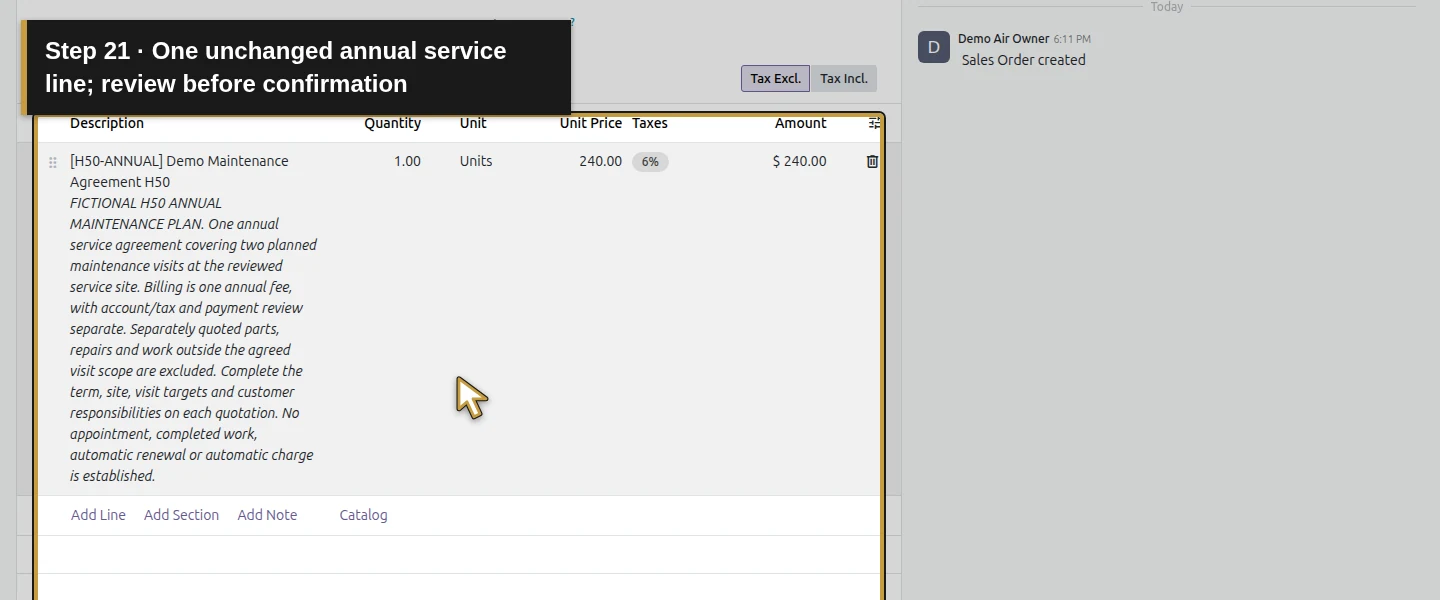The width and height of the screenshot is (1440, 600).
Task: Click the Unit column header
Action: tap(473, 123)
